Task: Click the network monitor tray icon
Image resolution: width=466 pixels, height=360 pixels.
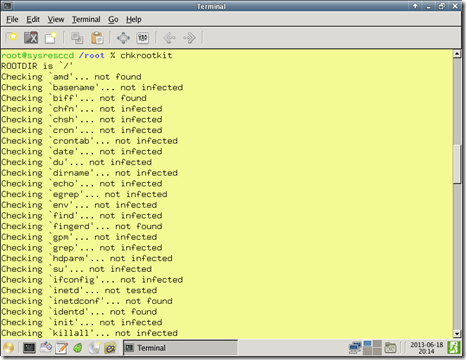Action: (355, 348)
